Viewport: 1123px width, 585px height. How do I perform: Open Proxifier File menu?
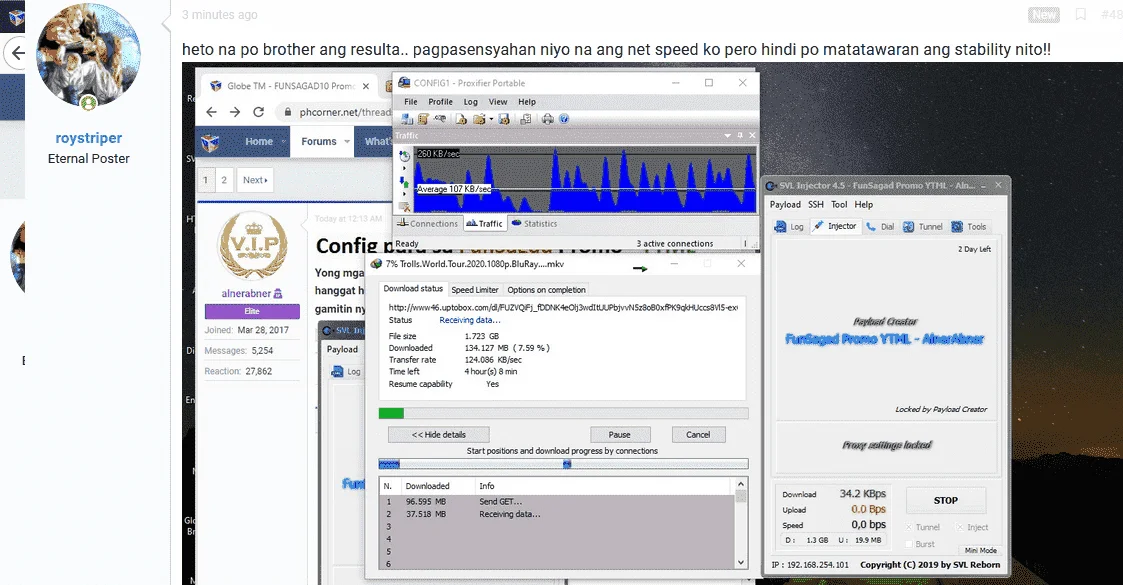coord(410,102)
